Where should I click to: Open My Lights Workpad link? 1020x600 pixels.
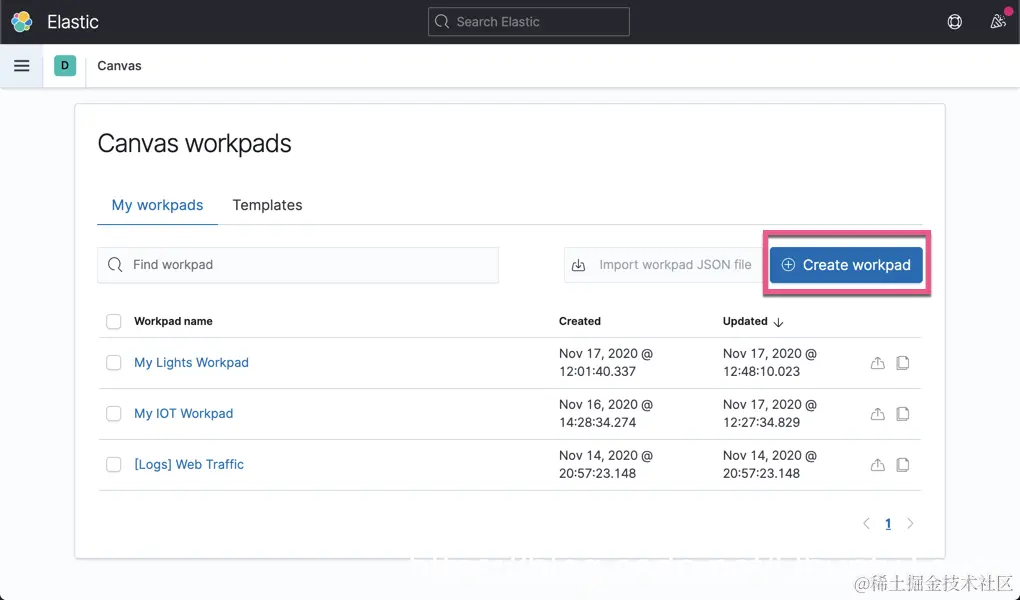191,362
